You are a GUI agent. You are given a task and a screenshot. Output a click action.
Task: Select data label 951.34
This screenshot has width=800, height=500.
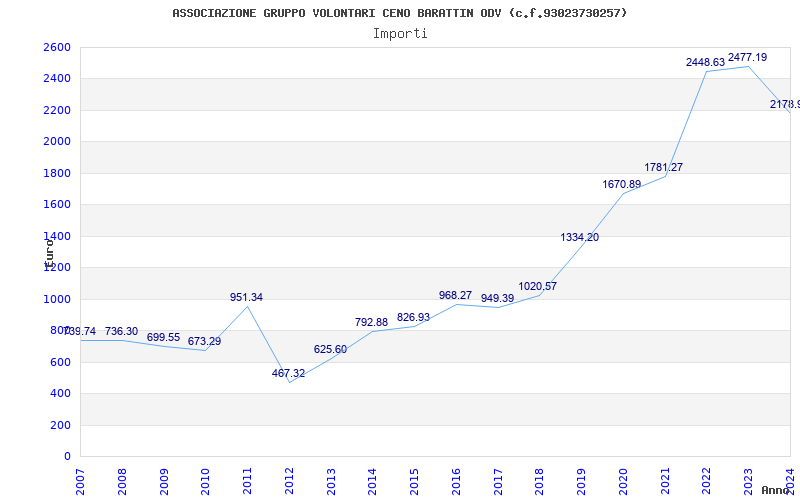click(x=246, y=297)
